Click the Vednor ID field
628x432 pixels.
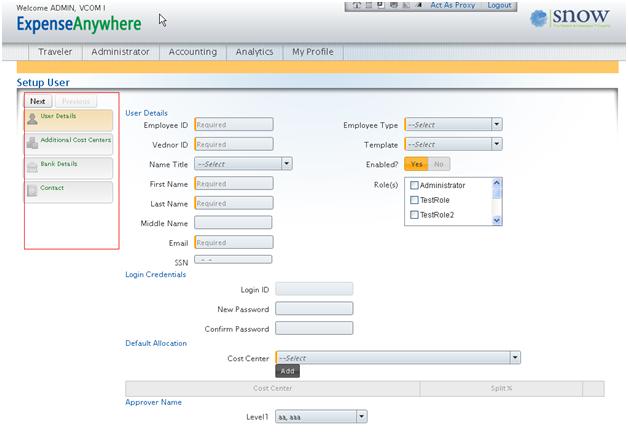(x=234, y=144)
